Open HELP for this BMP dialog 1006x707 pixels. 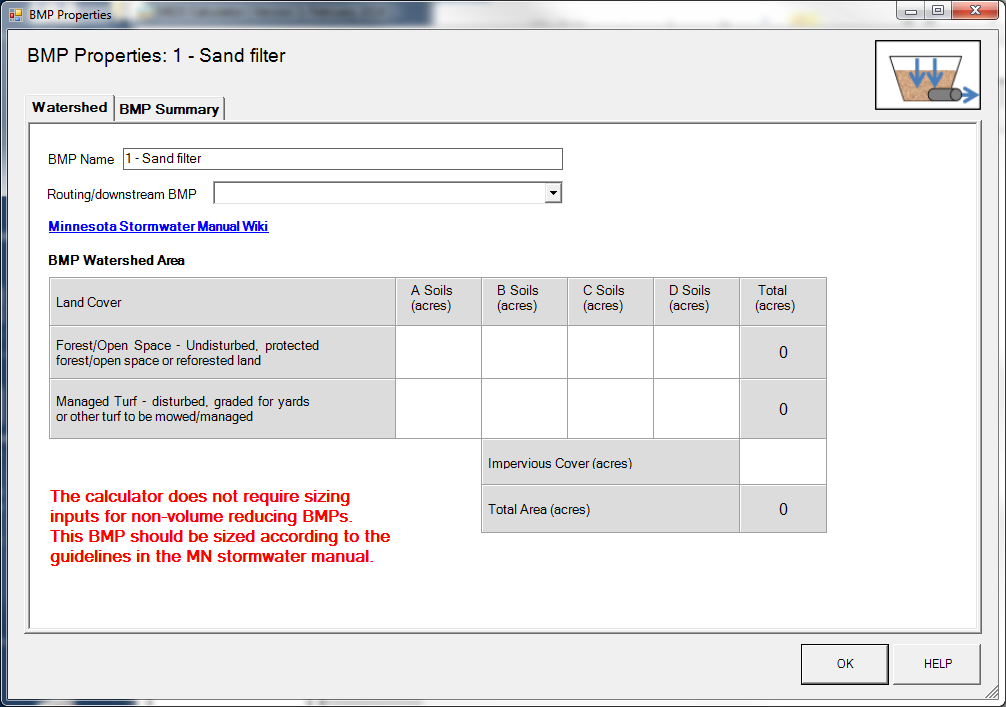click(935, 663)
